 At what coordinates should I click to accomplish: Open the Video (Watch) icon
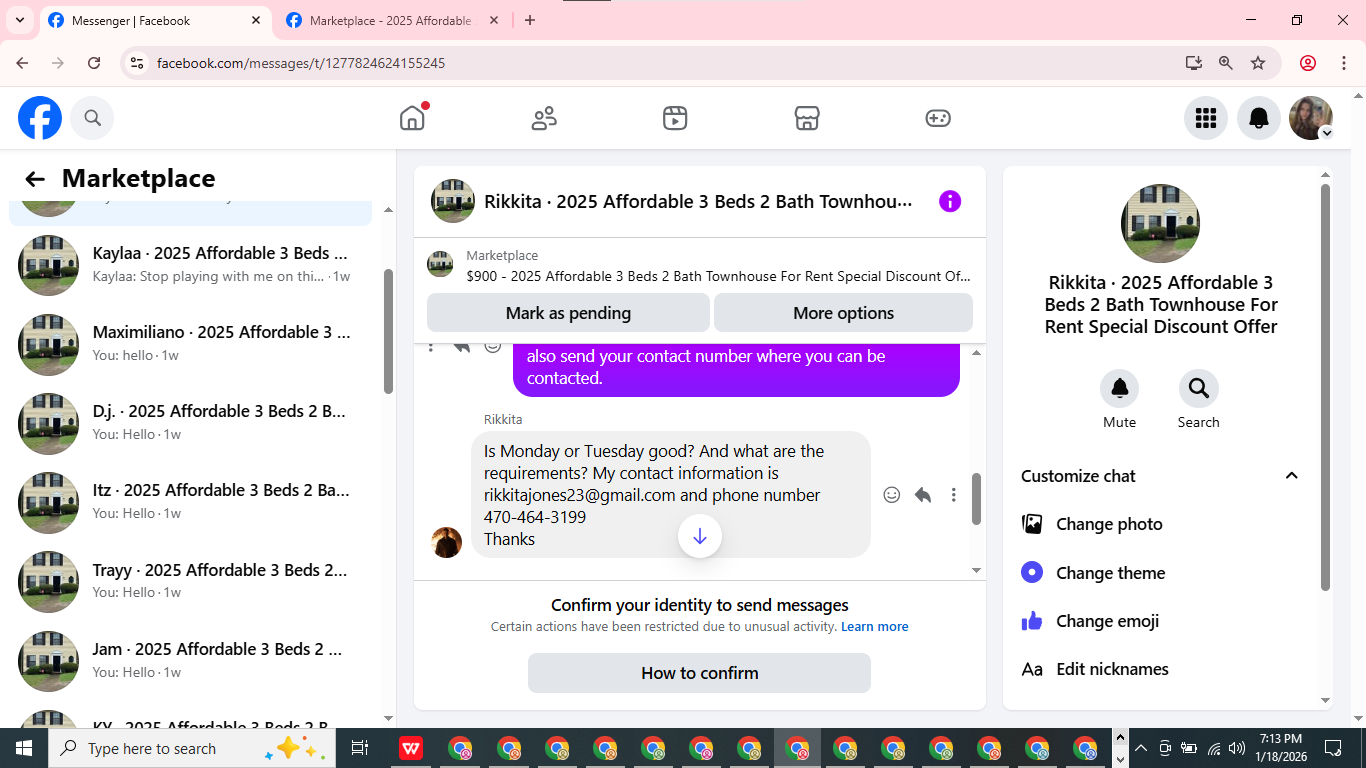(675, 118)
